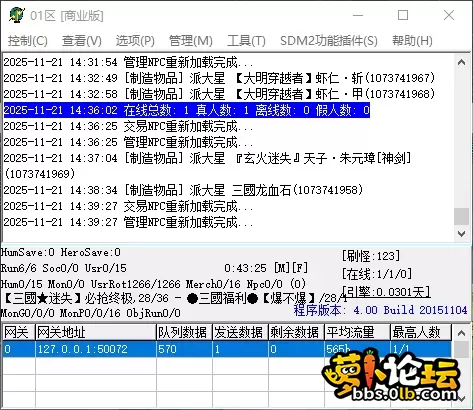This screenshot has width=473, height=410.
Task: Click the 剩余数据 cell value 0
Action: (296, 349)
